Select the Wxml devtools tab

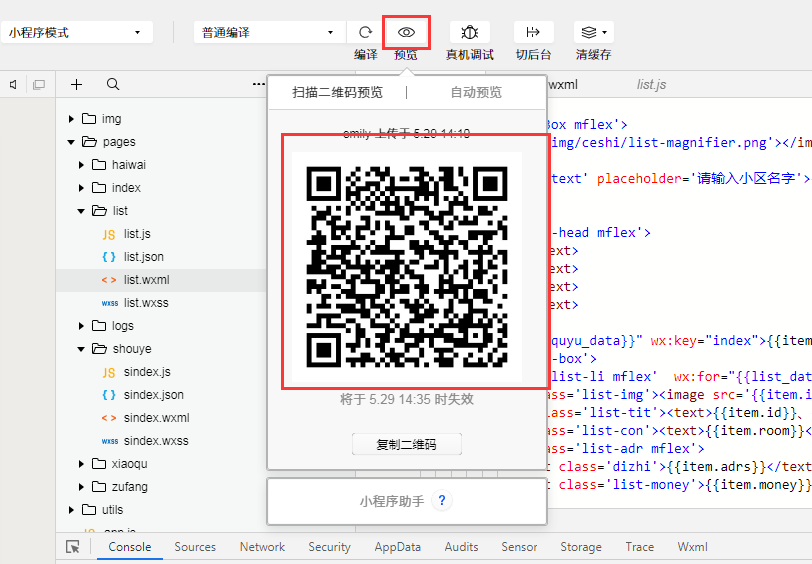[692, 547]
